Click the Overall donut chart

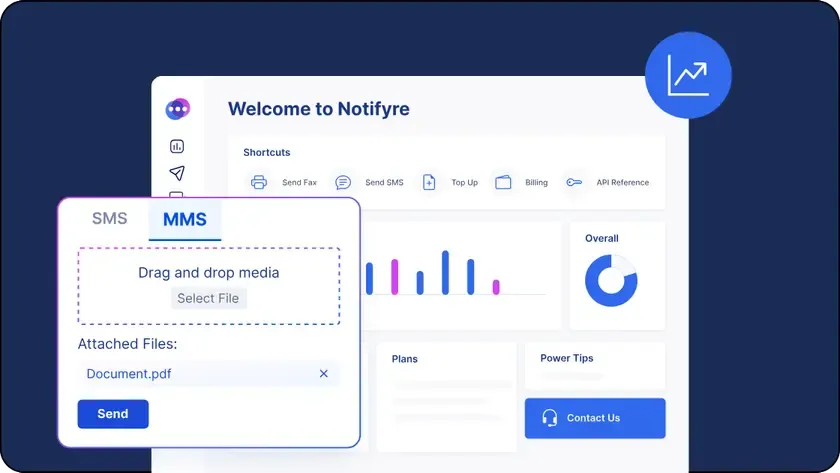click(x=611, y=281)
